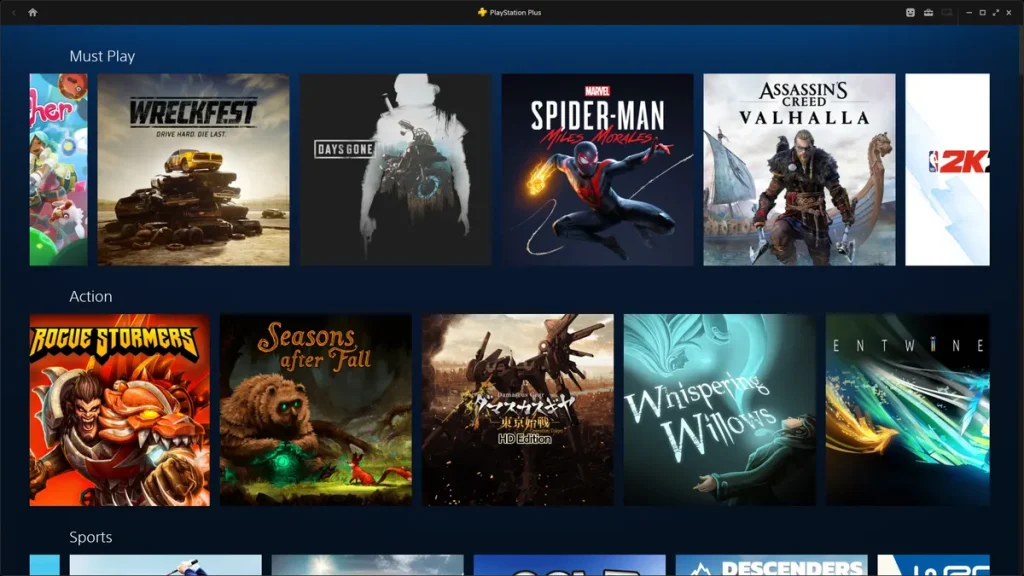Open the Must Play category heading
The width and height of the screenshot is (1024, 576).
(103, 56)
